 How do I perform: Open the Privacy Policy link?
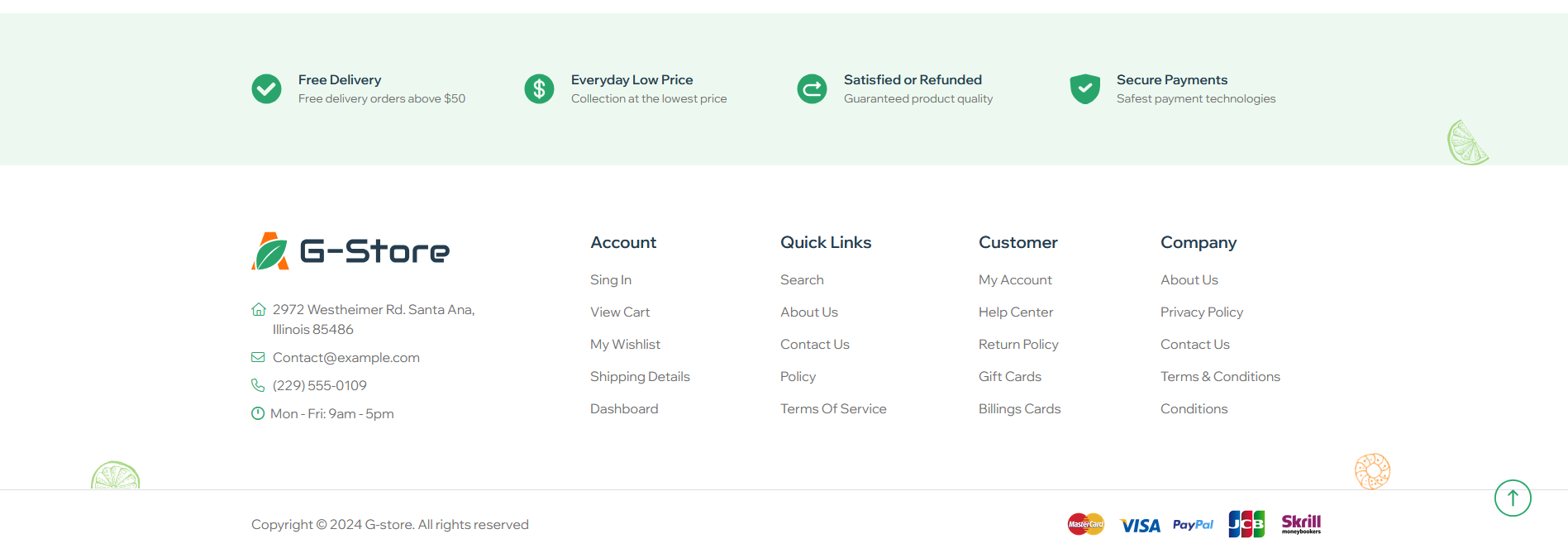coord(1202,312)
